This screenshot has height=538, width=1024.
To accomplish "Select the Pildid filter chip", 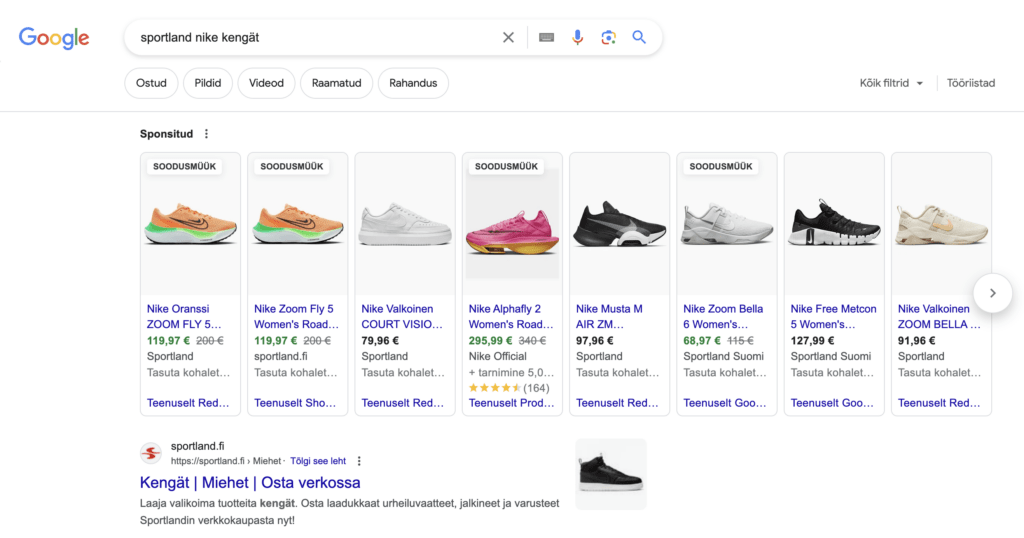I will (208, 83).
